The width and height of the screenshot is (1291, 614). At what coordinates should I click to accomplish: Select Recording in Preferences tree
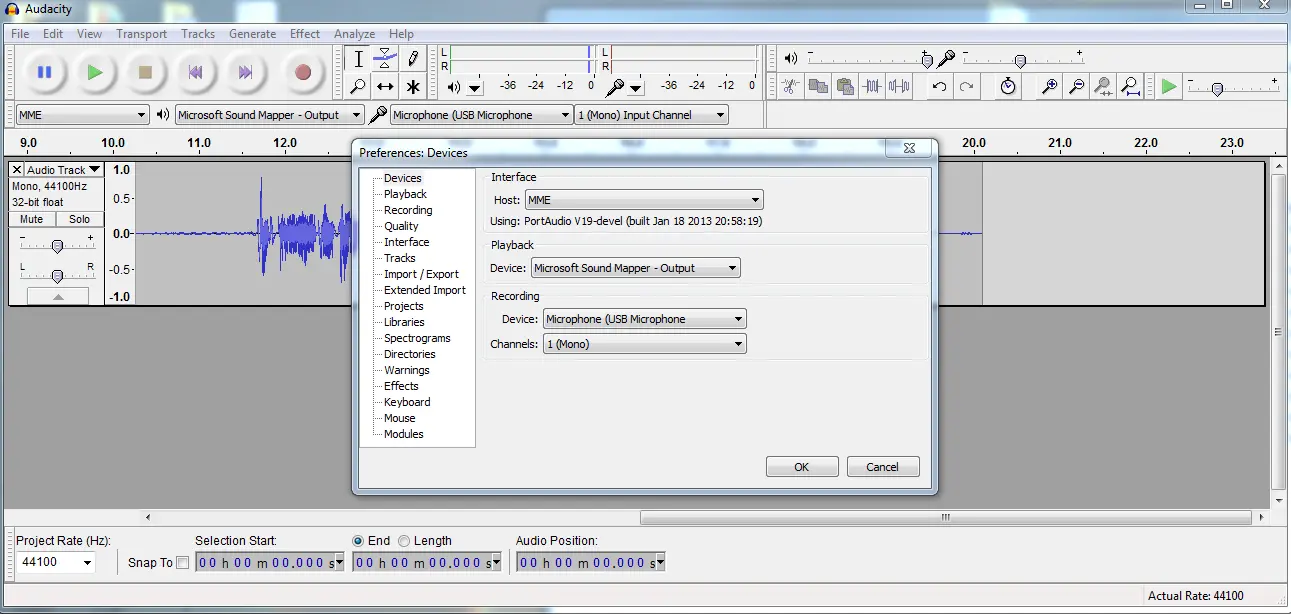[408, 210]
